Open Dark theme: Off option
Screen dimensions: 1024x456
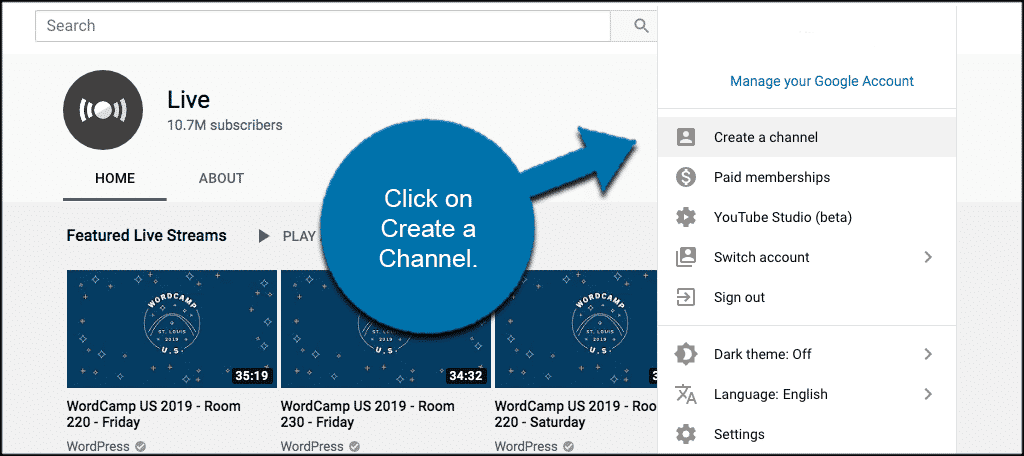[807, 354]
